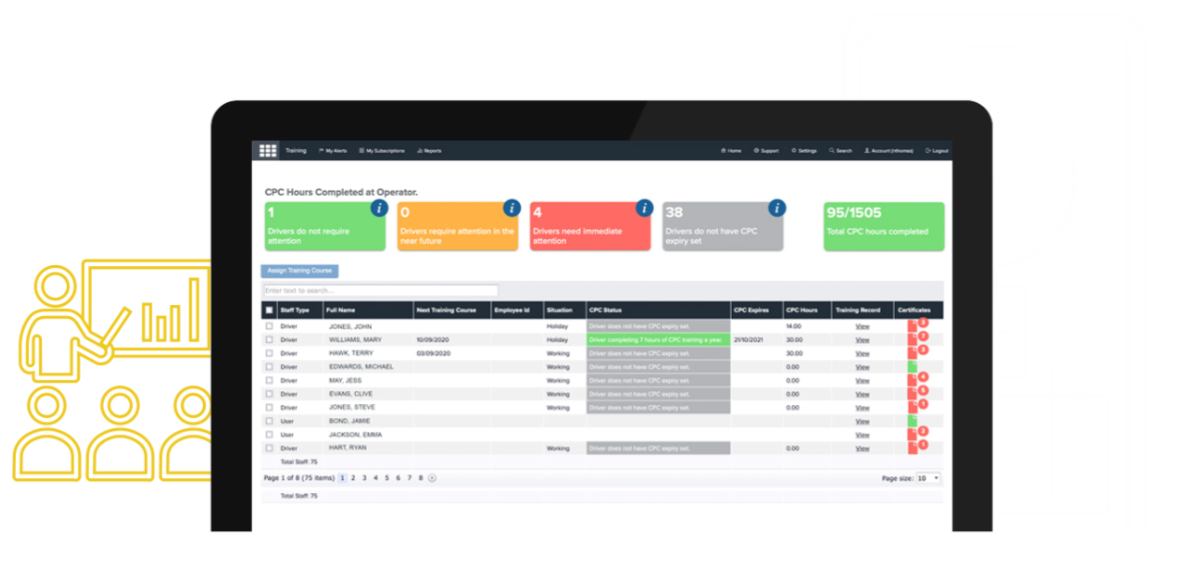
Task: Open the app grid launcher icon
Action: (x=268, y=151)
